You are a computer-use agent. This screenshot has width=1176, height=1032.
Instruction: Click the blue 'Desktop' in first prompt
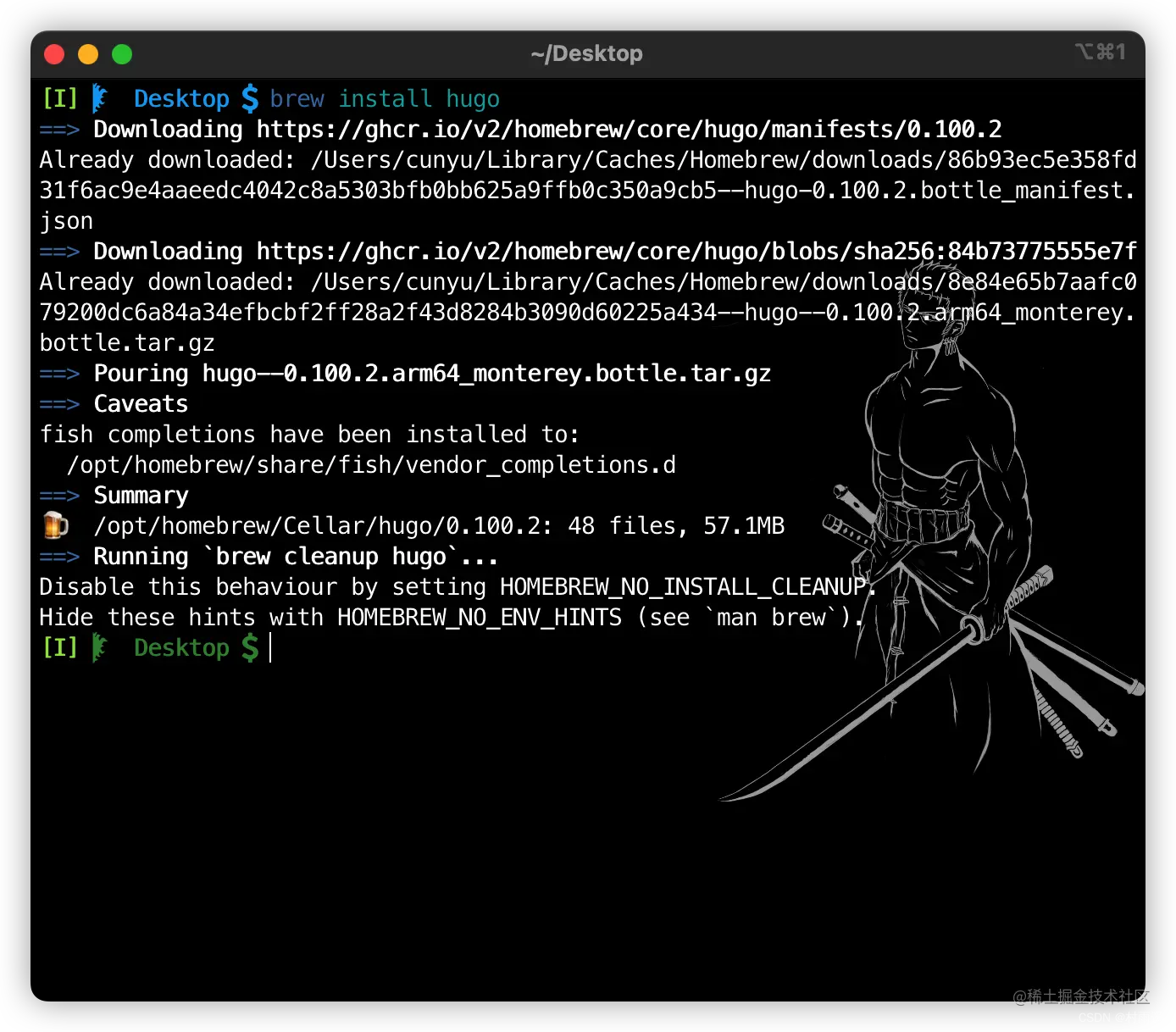(x=181, y=99)
